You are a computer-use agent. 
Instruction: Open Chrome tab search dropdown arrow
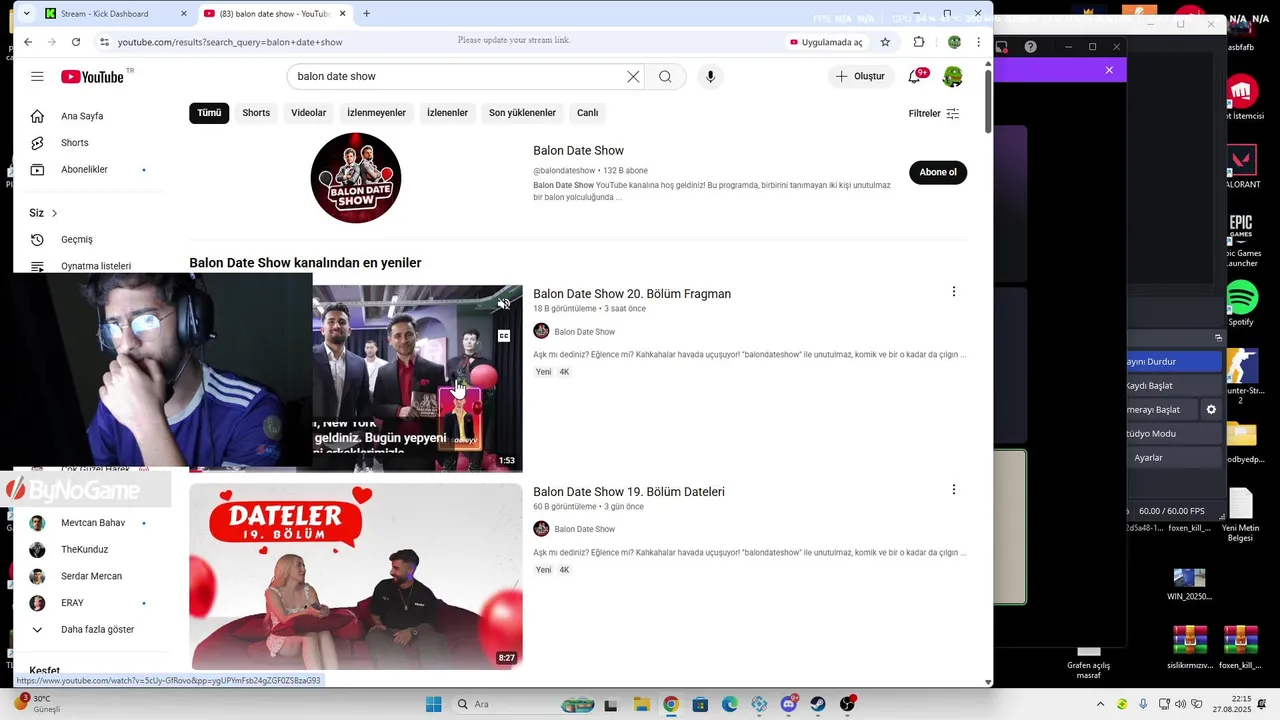click(26, 14)
